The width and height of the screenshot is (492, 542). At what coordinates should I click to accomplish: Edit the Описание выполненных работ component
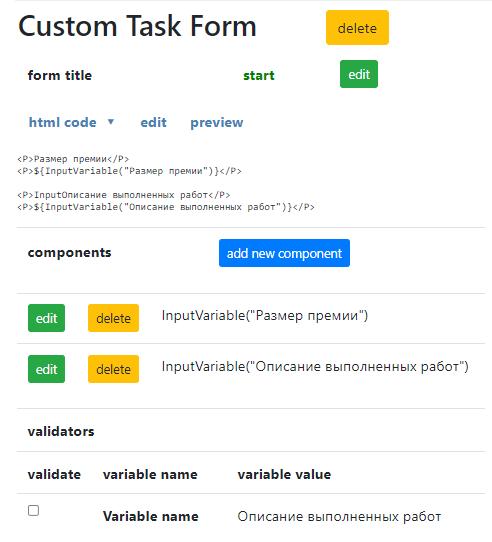pos(46,369)
